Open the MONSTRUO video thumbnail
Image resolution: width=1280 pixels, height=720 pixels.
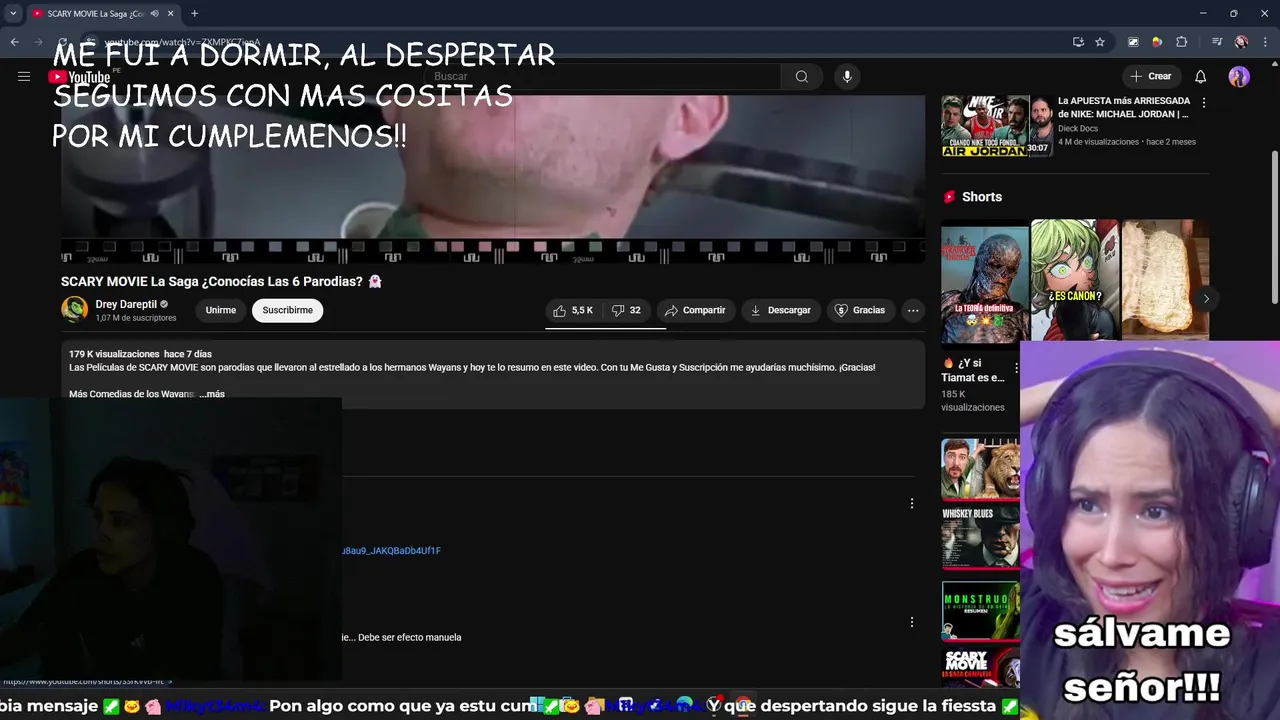click(980, 610)
